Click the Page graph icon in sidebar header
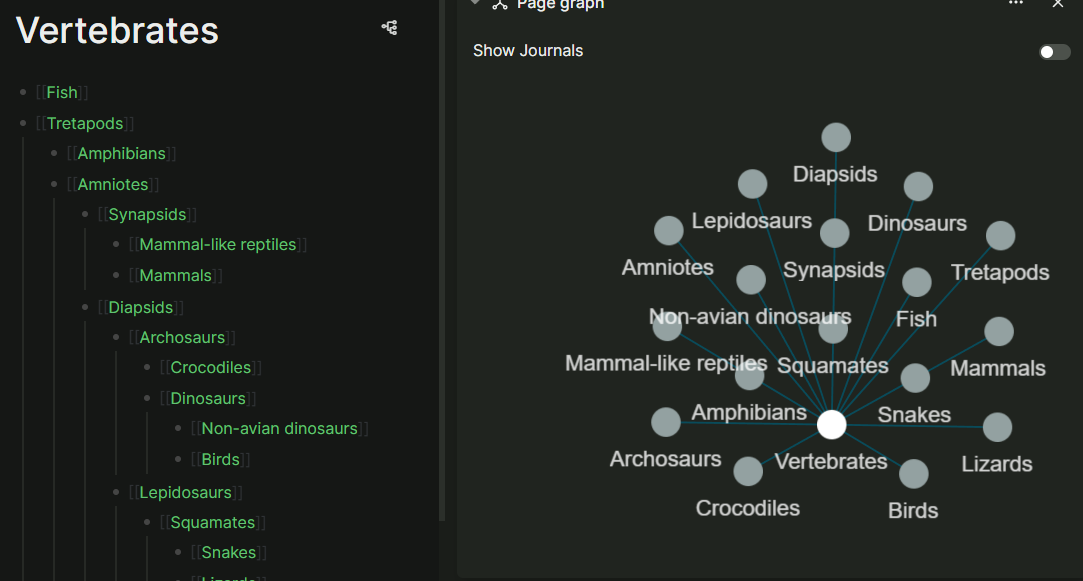The height and width of the screenshot is (581, 1083). tap(500, 4)
